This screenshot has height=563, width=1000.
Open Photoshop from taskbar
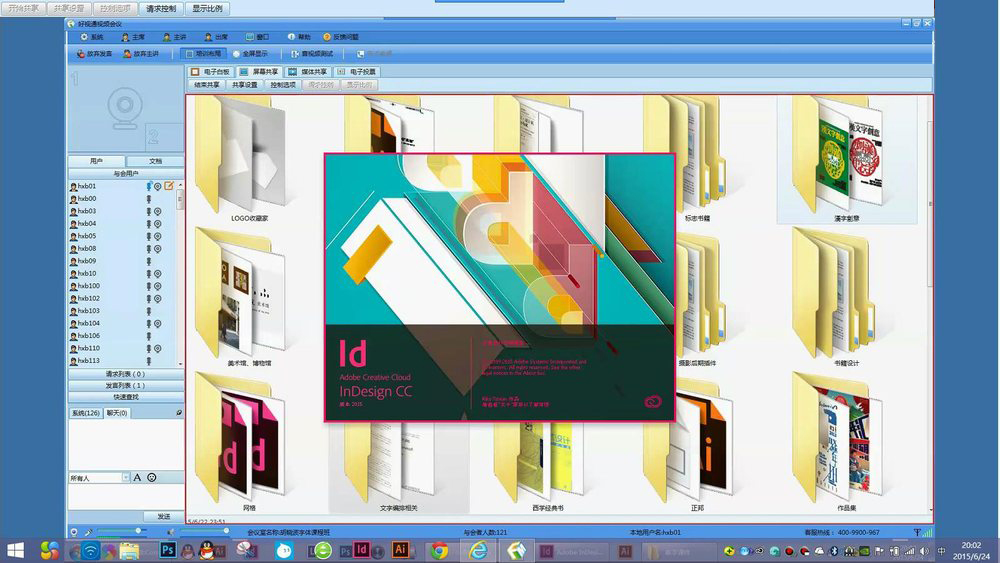coord(168,550)
